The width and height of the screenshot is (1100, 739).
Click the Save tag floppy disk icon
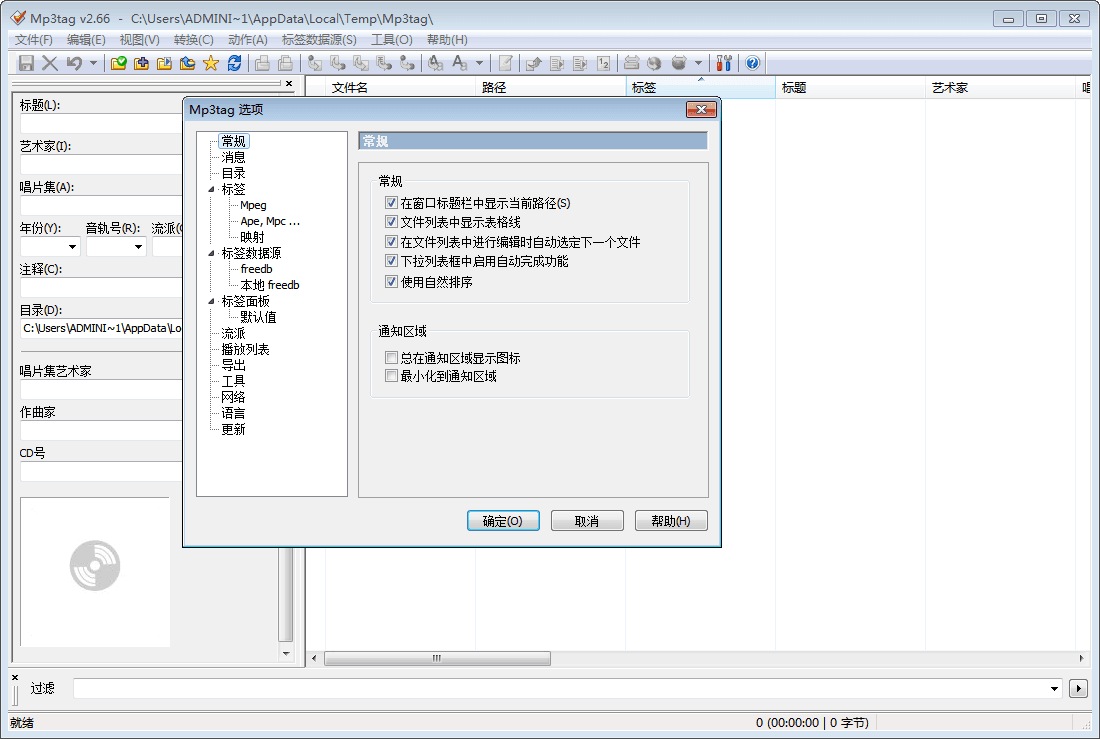point(26,63)
